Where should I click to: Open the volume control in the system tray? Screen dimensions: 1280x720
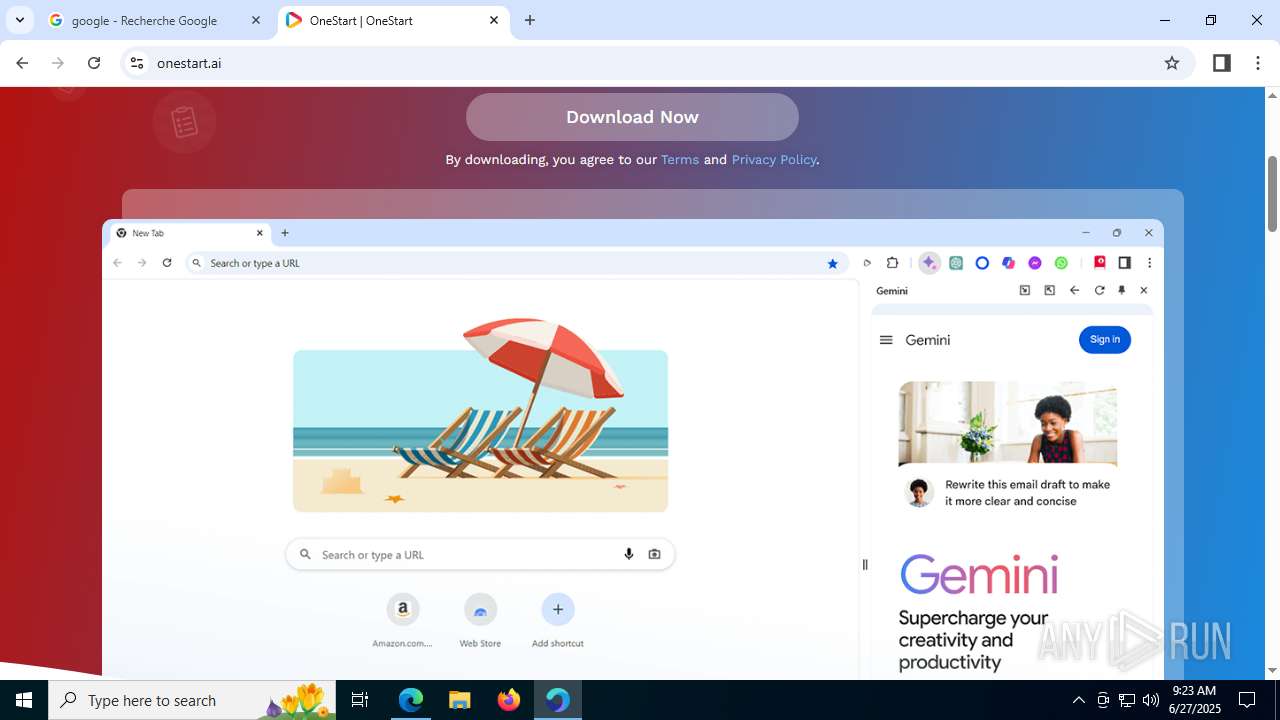coord(1151,700)
